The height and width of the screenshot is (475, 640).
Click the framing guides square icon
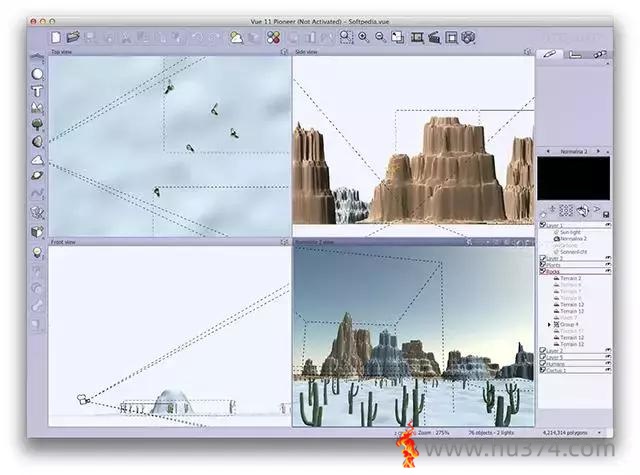(x=451, y=38)
